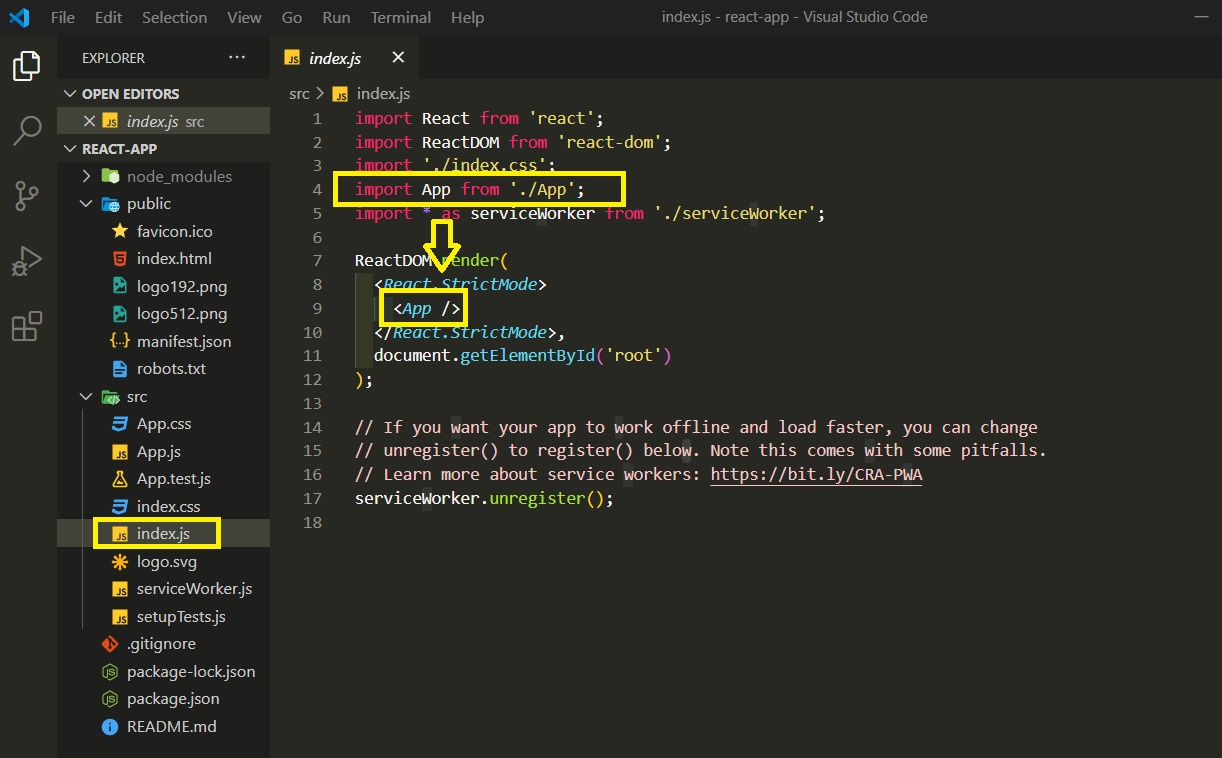Open Explorer more actions ellipsis

click(237, 58)
